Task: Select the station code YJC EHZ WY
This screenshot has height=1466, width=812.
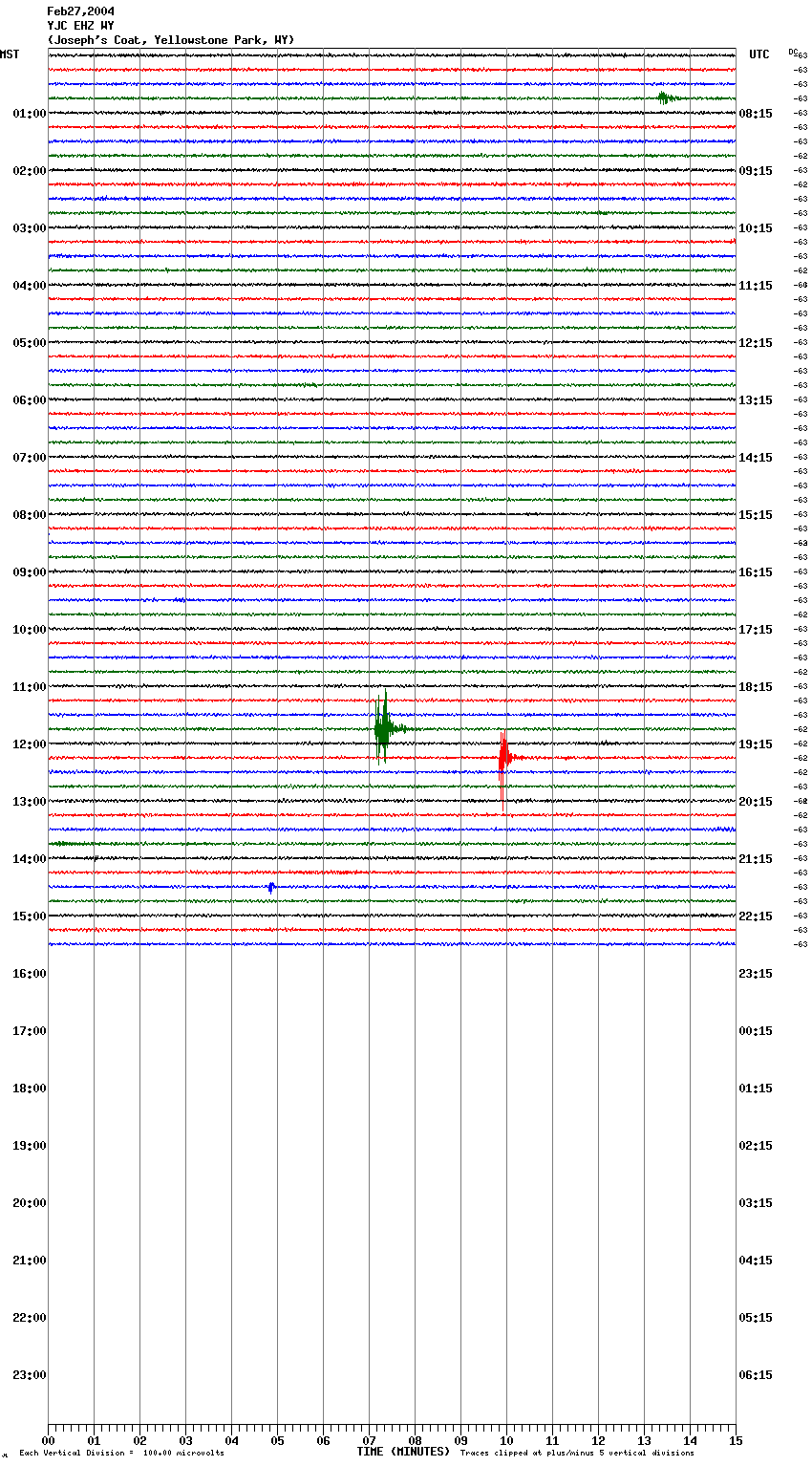Action: [81, 26]
